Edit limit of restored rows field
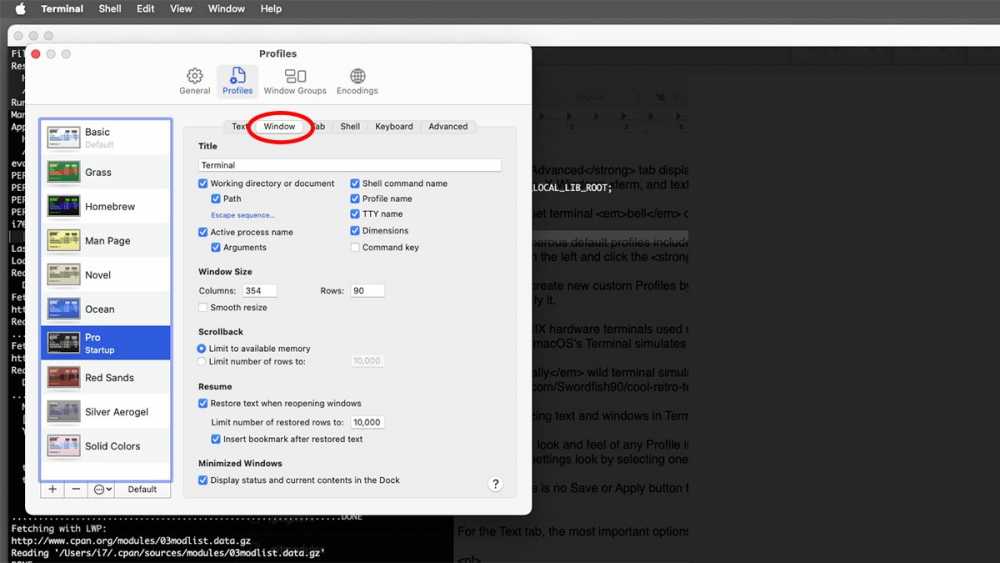 coord(367,422)
